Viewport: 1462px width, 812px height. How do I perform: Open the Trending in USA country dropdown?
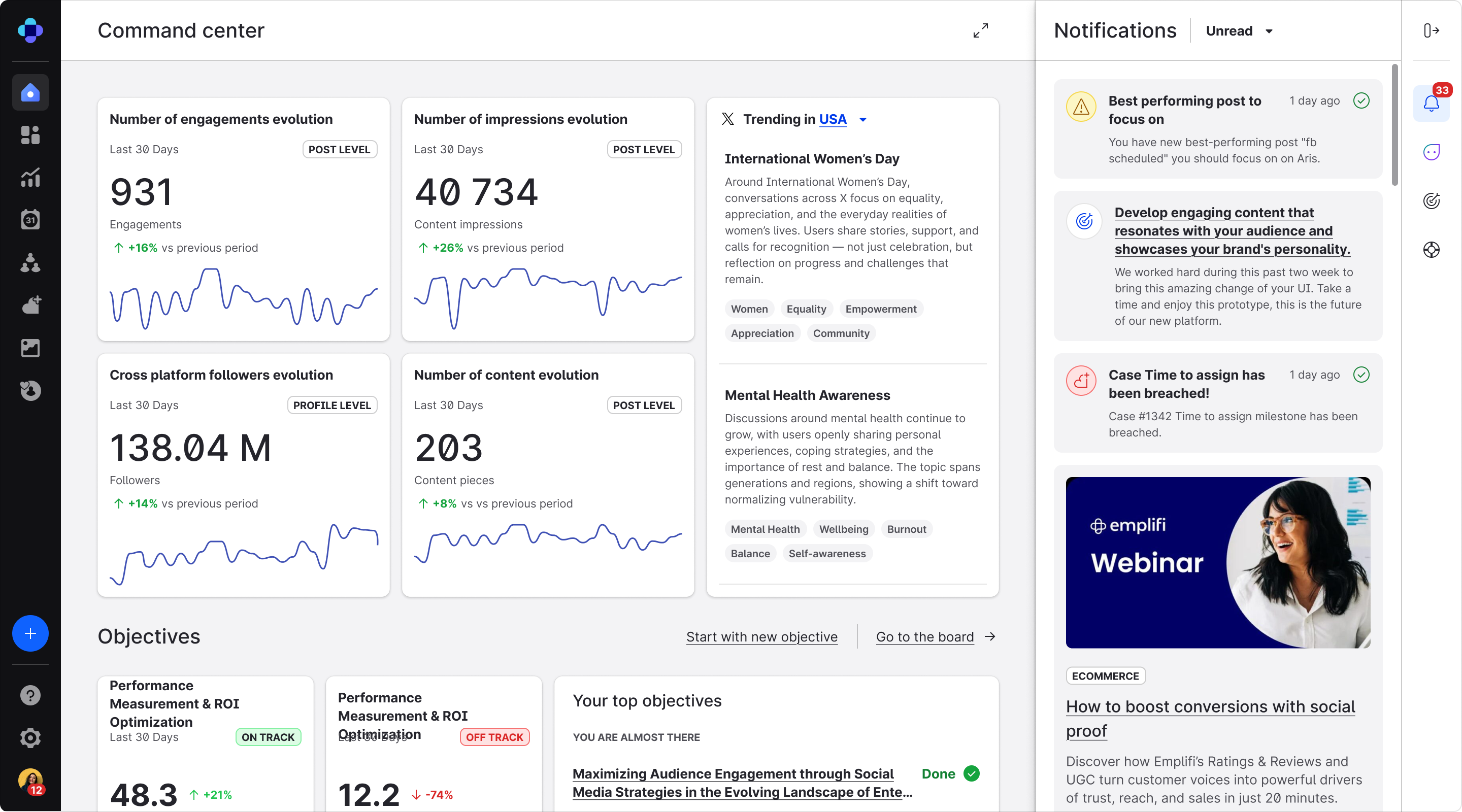tap(862, 120)
